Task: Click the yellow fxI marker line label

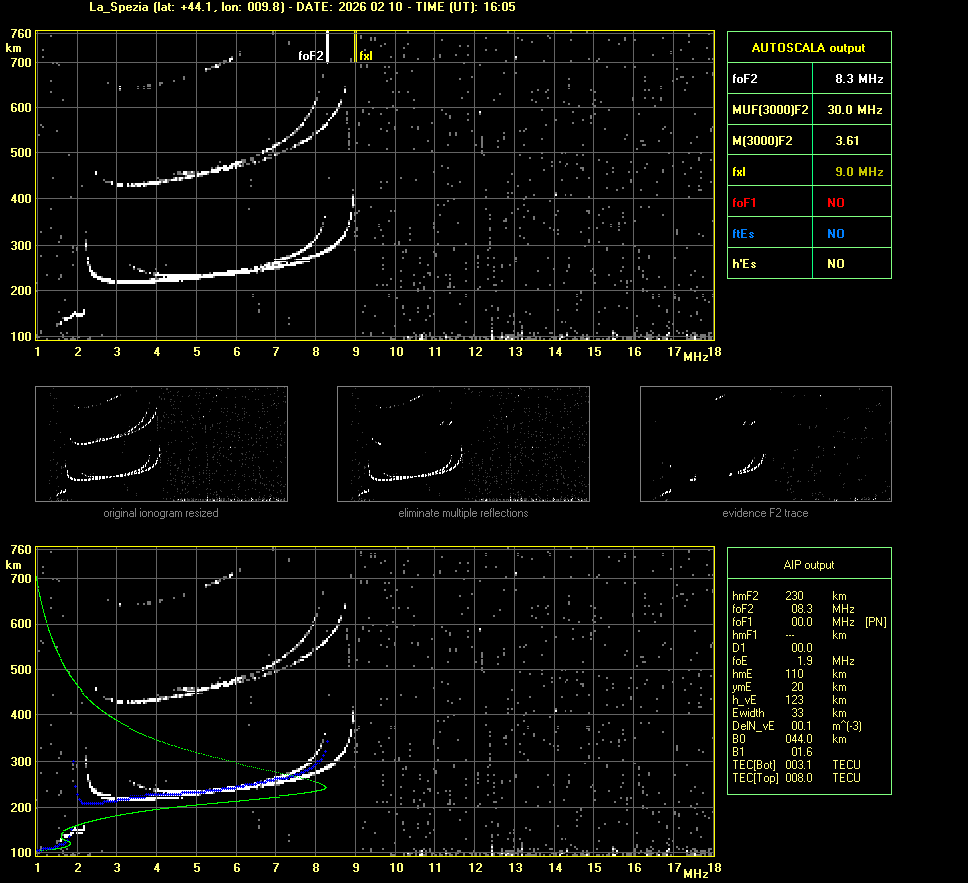Action: point(365,56)
